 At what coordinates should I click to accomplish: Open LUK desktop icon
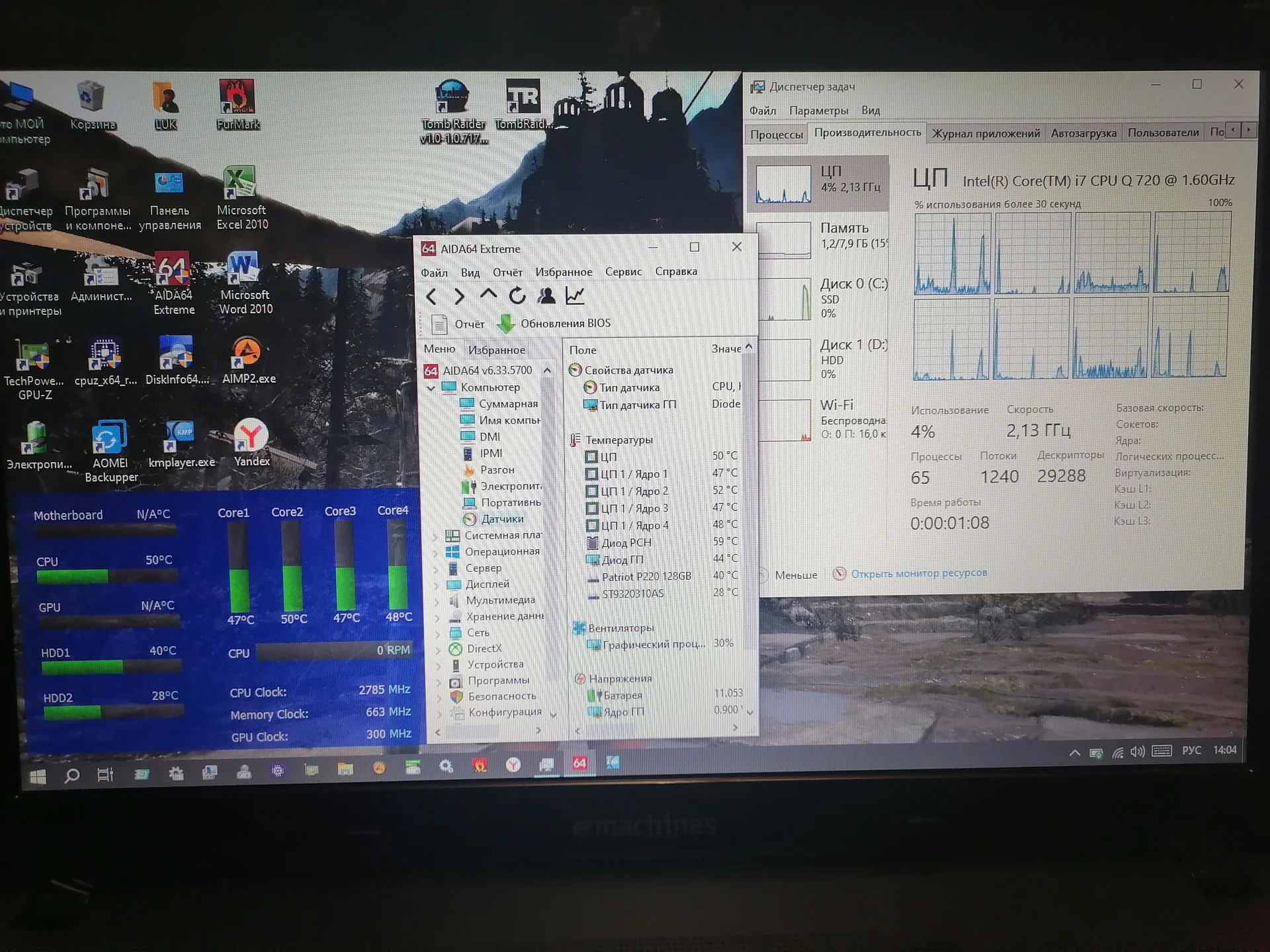(165, 106)
